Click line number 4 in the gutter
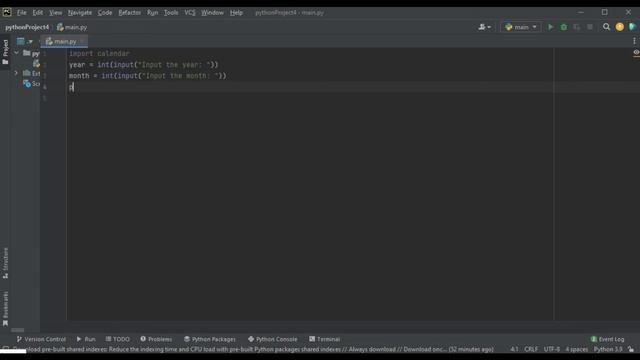 pyautogui.click(x=44, y=87)
